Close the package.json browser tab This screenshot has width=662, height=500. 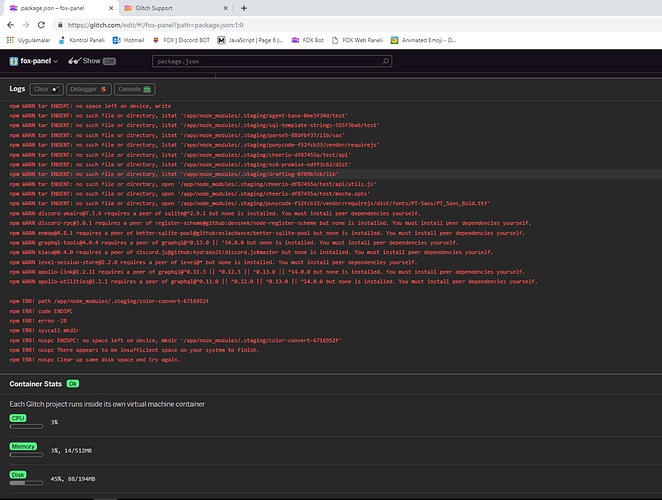[111, 8]
